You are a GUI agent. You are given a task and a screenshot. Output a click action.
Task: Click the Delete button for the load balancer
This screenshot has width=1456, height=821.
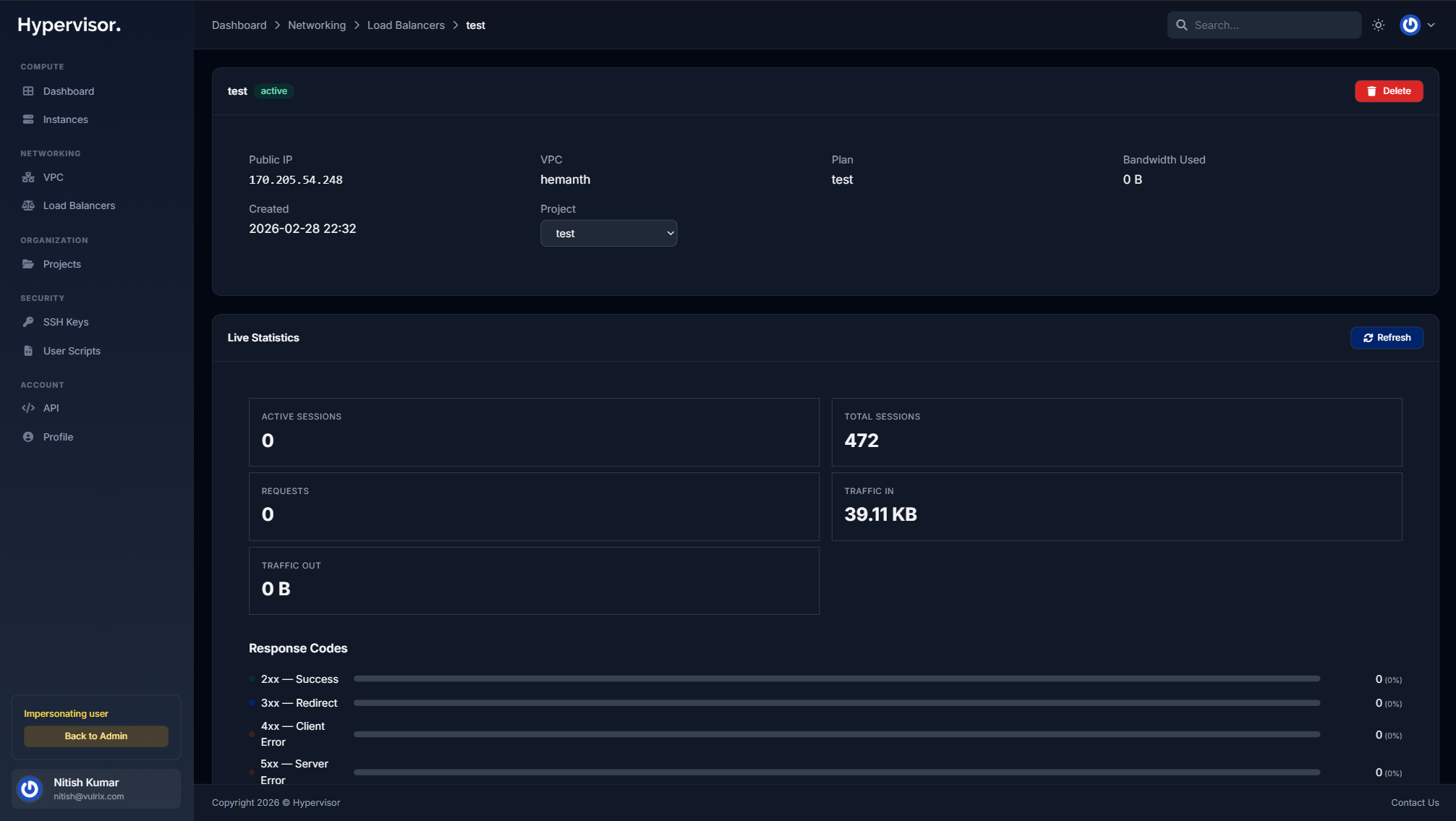pyautogui.click(x=1389, y=90)
